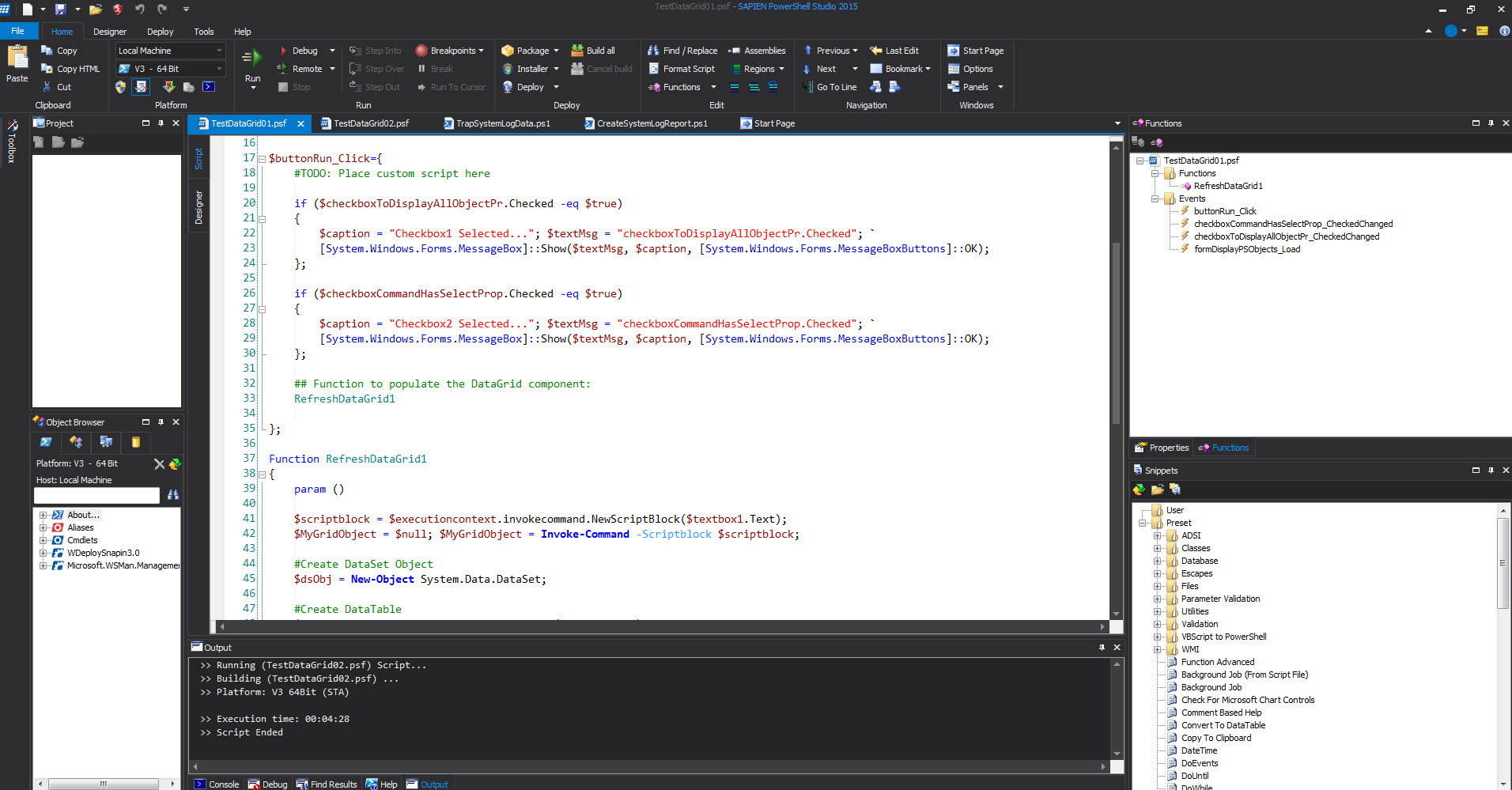This screenshot has height=790, width=1512.
Task: Click the elevation shield icon in Platform group
Action: 120,87
